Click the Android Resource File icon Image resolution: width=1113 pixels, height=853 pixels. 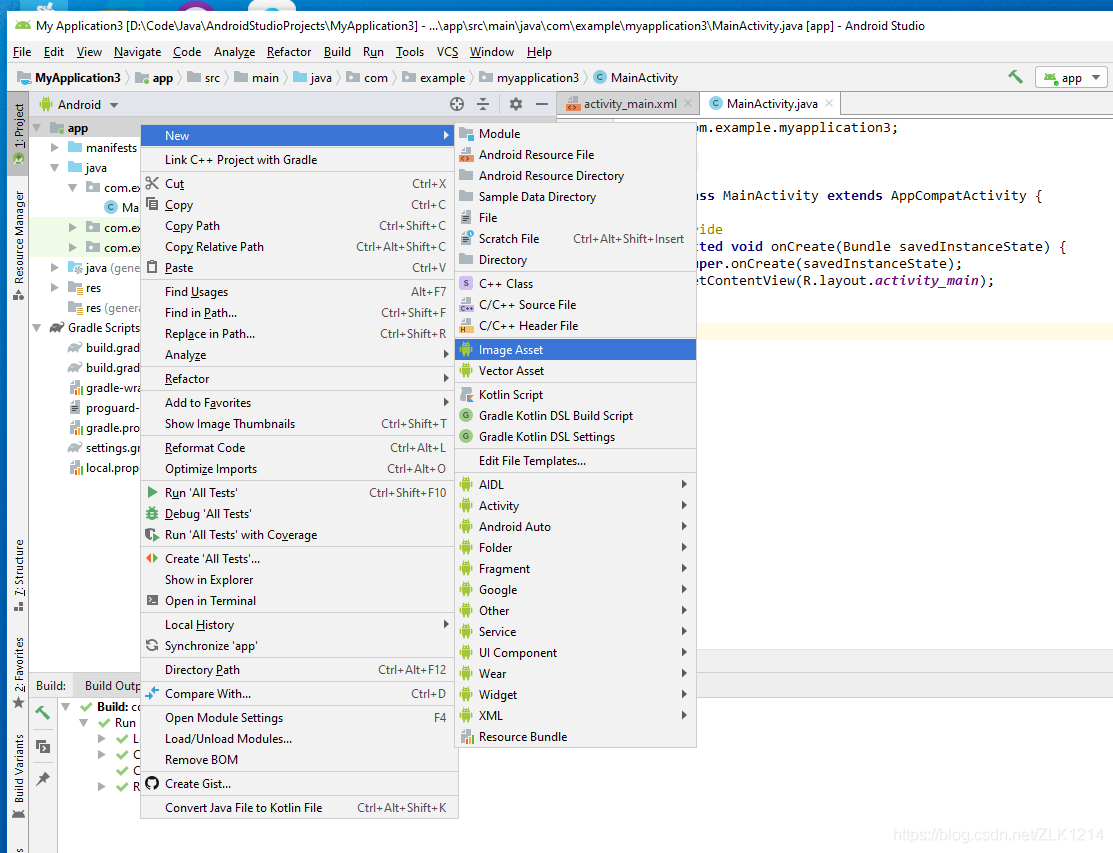pyautogui.click(x=466, y=155)
